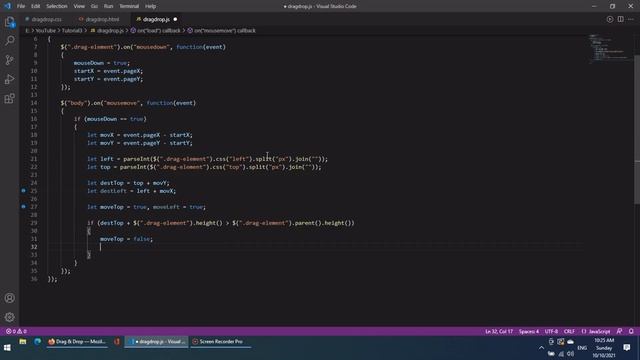Image resolution: width=640 pixels, height=360 pixels.
Task: Open notifications bell in status bar
Action: [x=631, y=331]
